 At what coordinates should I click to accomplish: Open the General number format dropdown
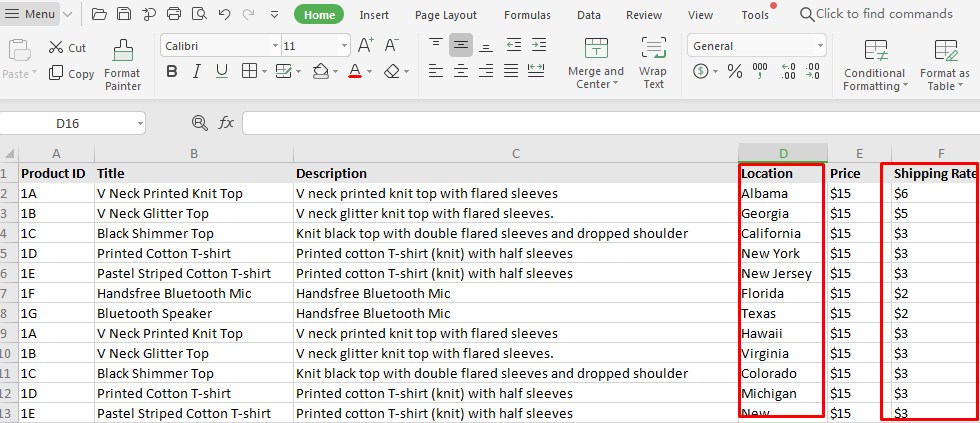click(820, 46)
